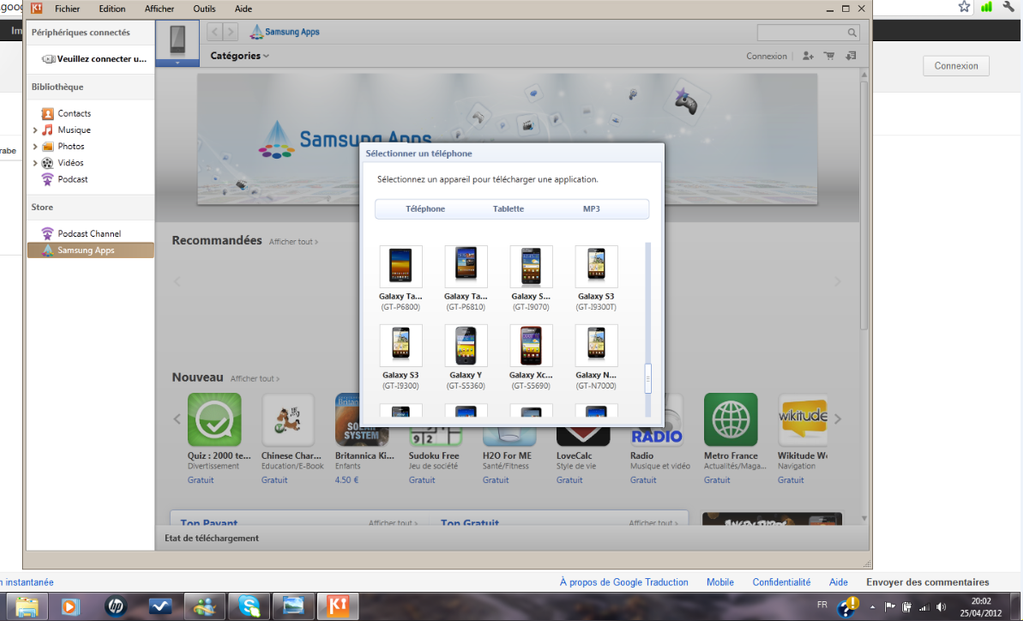This screenshot has height=621, width=1023.
Task: Click the search magnifier icon in Kies
Action: tap(852, 33)
